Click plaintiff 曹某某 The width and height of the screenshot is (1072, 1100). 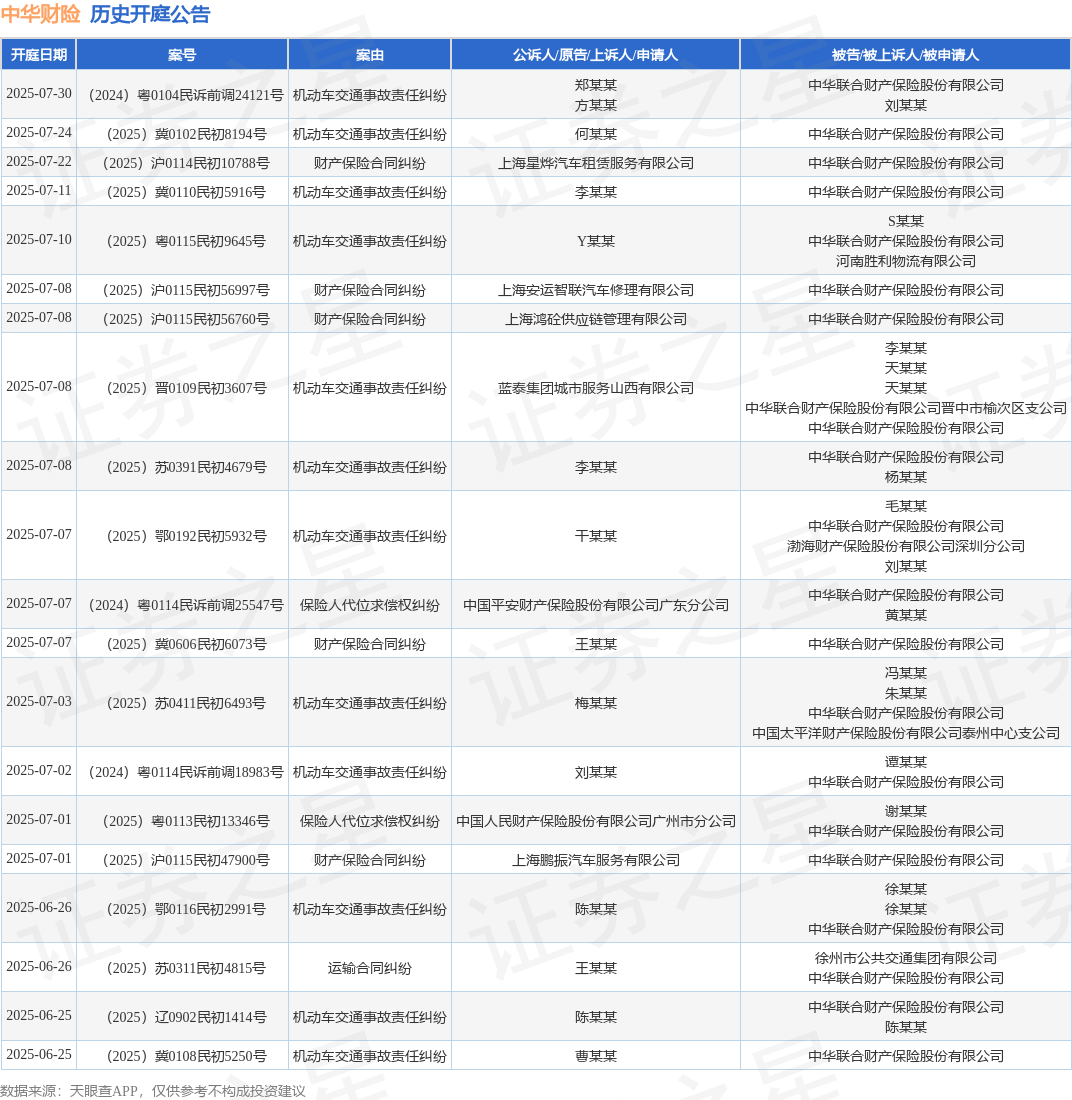pyautogui.click(x=596, y=1056)
